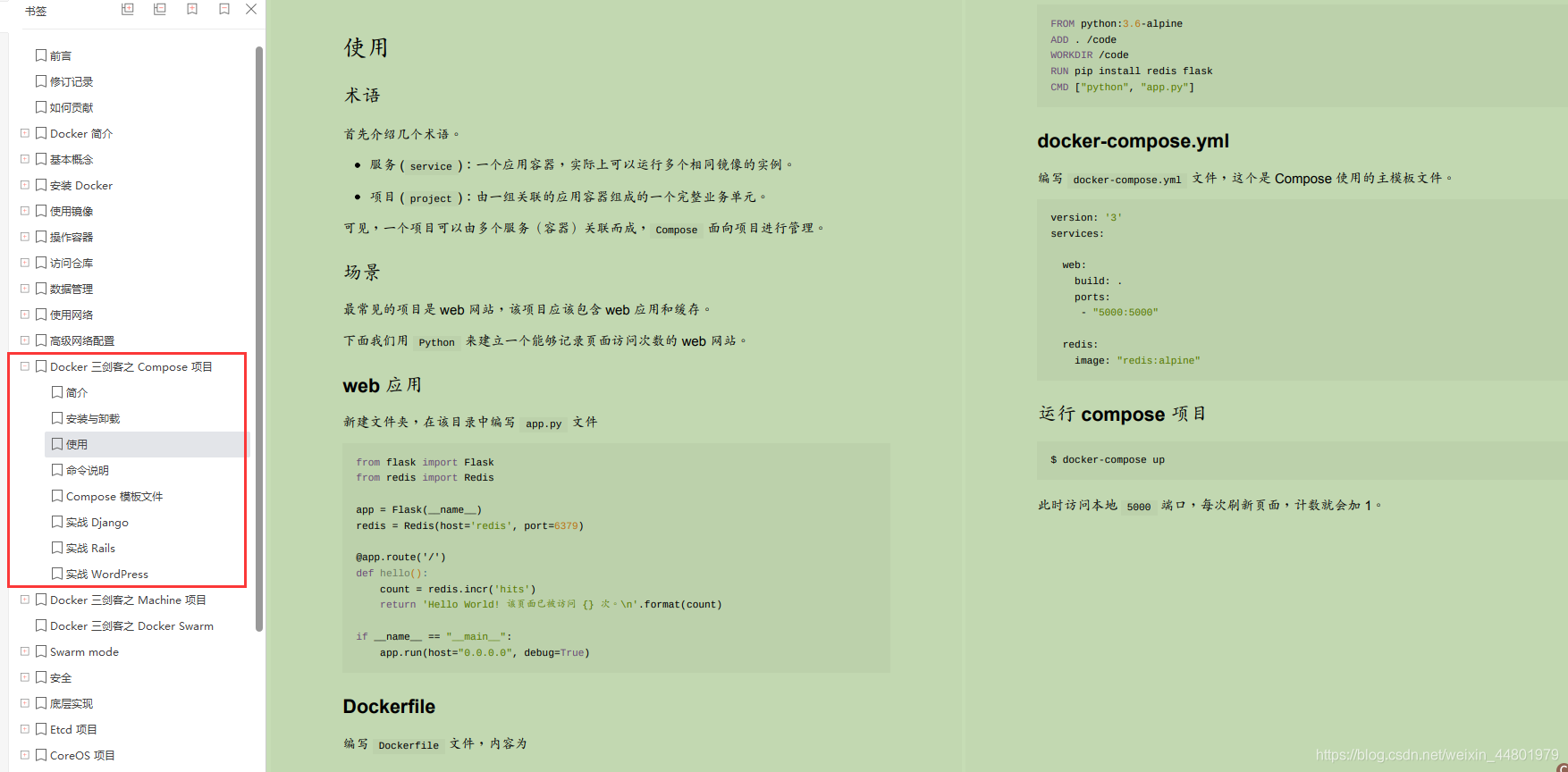Image resolution: width=1568 pixels, height=772 pixels.
Task: Open the 安装 Docker bookmark
Action: tap(81, 185)
